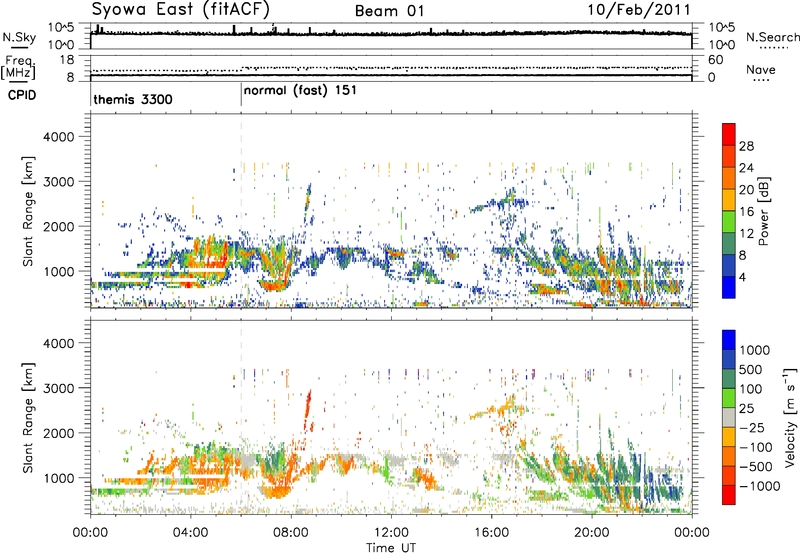Click the "2000" tick on the power panel

[x=58, y=226]
